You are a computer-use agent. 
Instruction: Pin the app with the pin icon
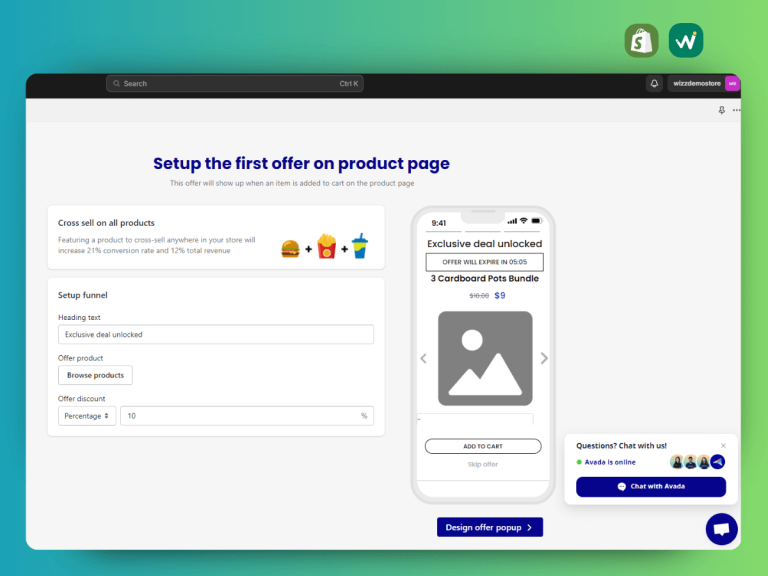pyautogui.click(x=721, y=110)
